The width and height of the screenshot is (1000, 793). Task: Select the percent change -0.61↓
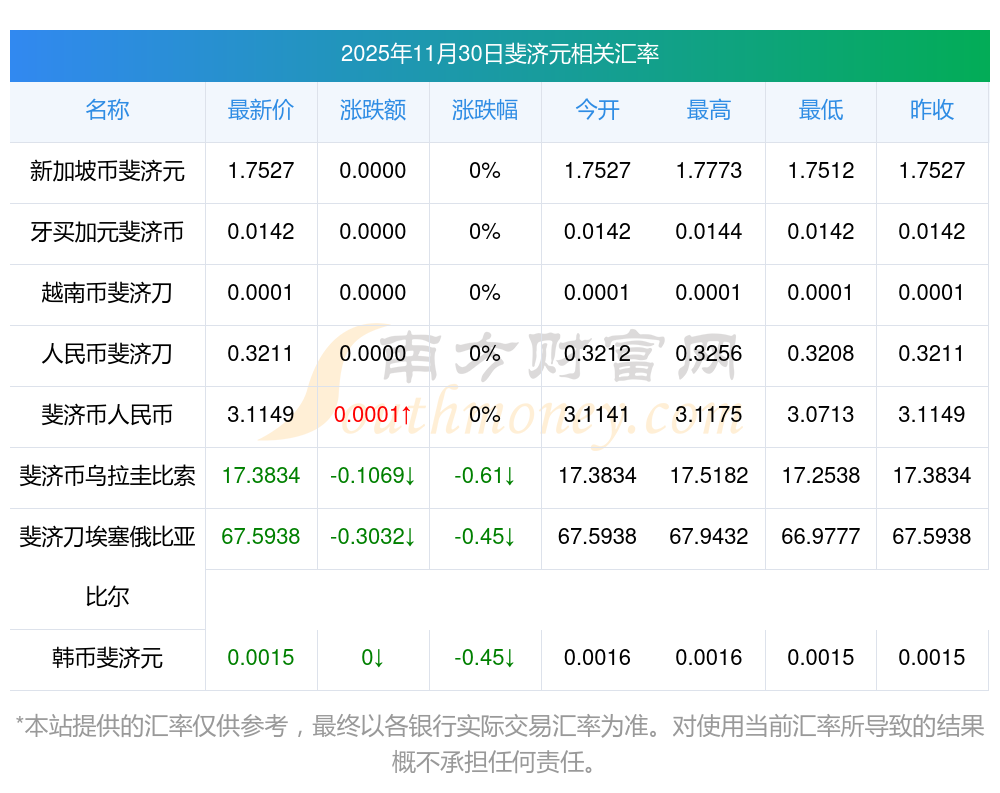pyautogui.click(x=485, y=475)
